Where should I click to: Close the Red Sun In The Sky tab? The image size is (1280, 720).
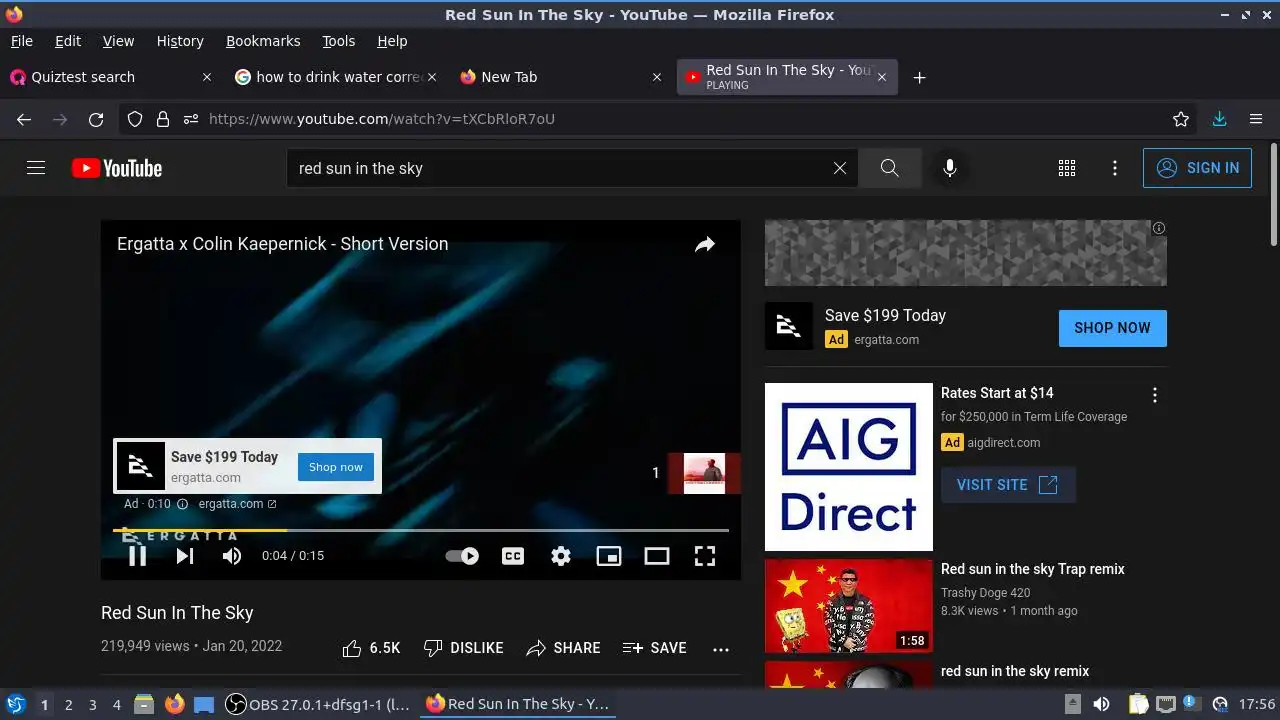[x=881, y=77]
